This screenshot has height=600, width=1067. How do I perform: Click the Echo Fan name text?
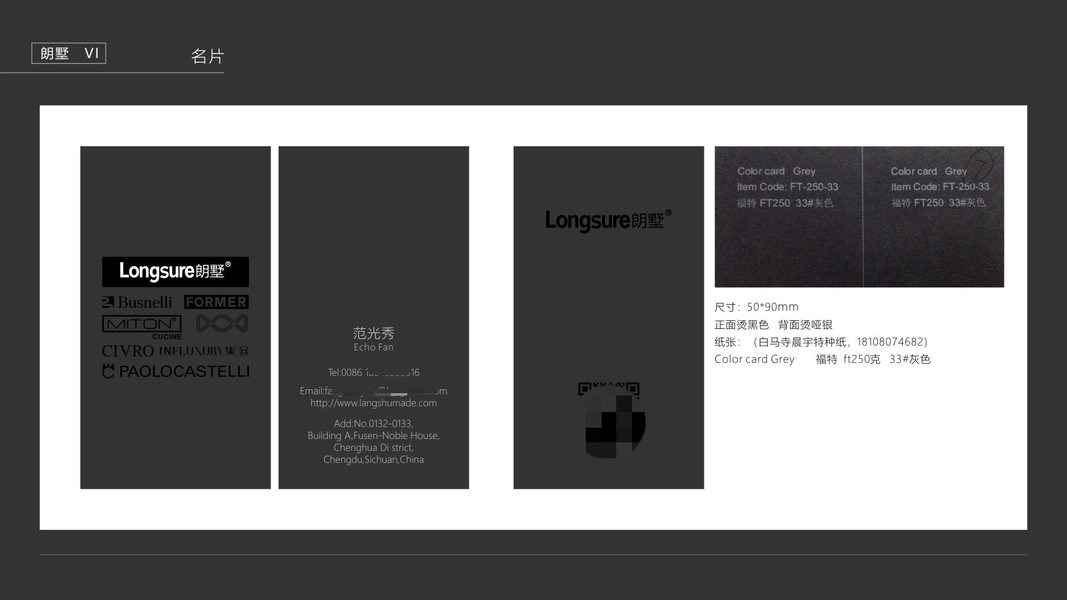pyautogui.click(x=374, y=347)
